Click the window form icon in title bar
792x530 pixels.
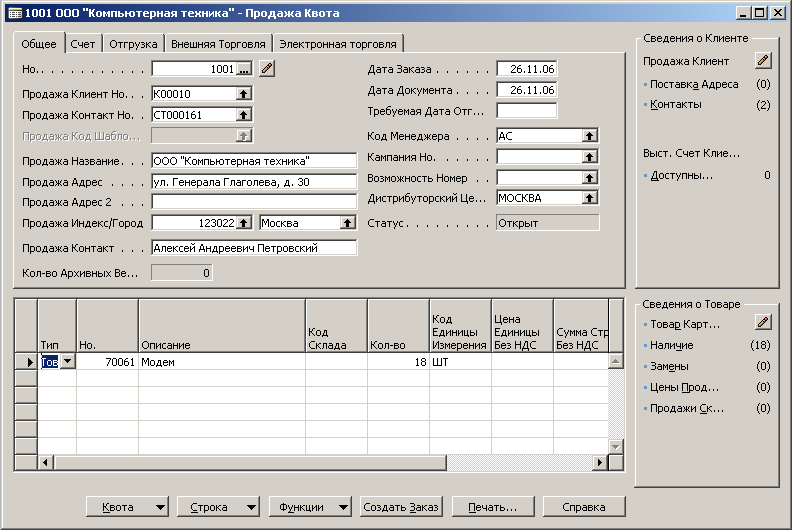[x=15, y=13]
